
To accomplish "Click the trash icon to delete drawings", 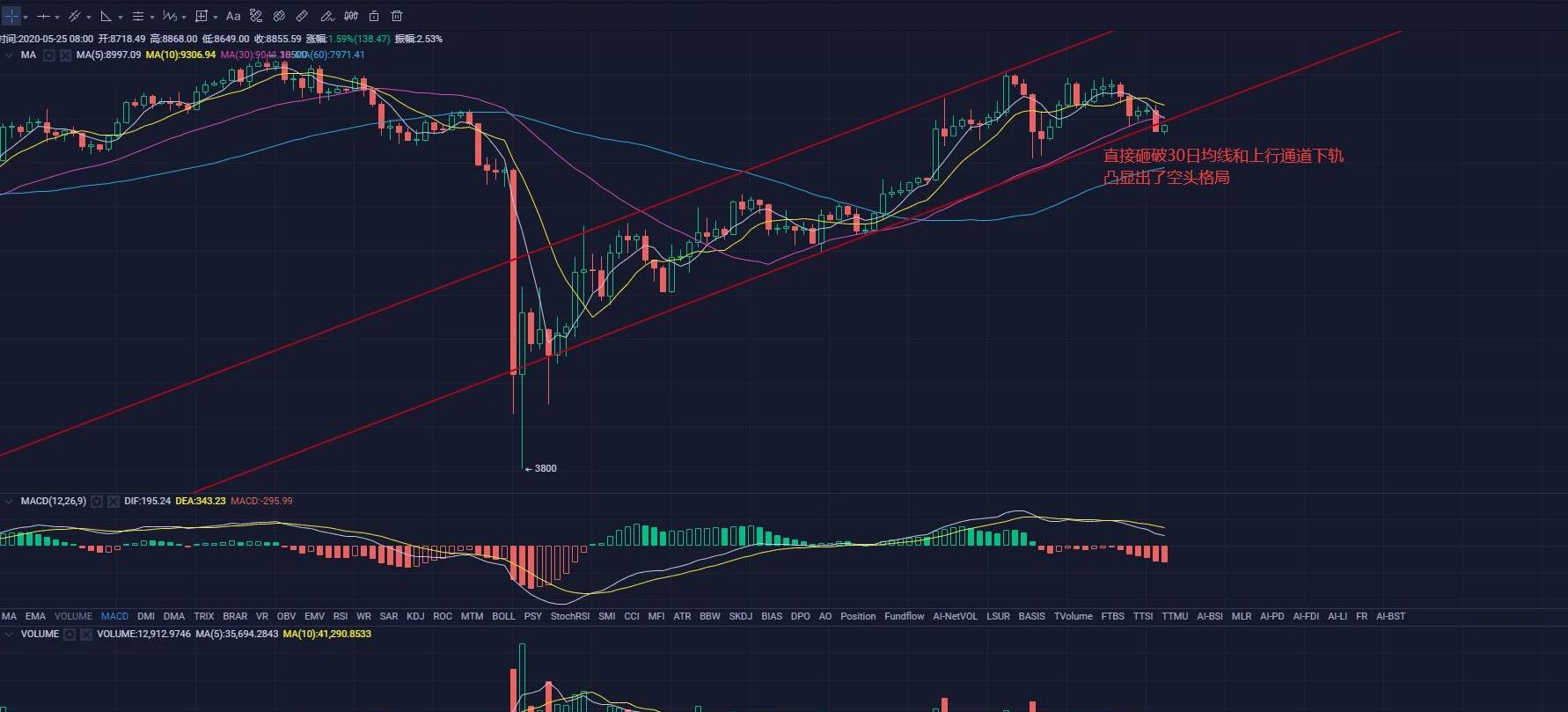I will (397, 16).
